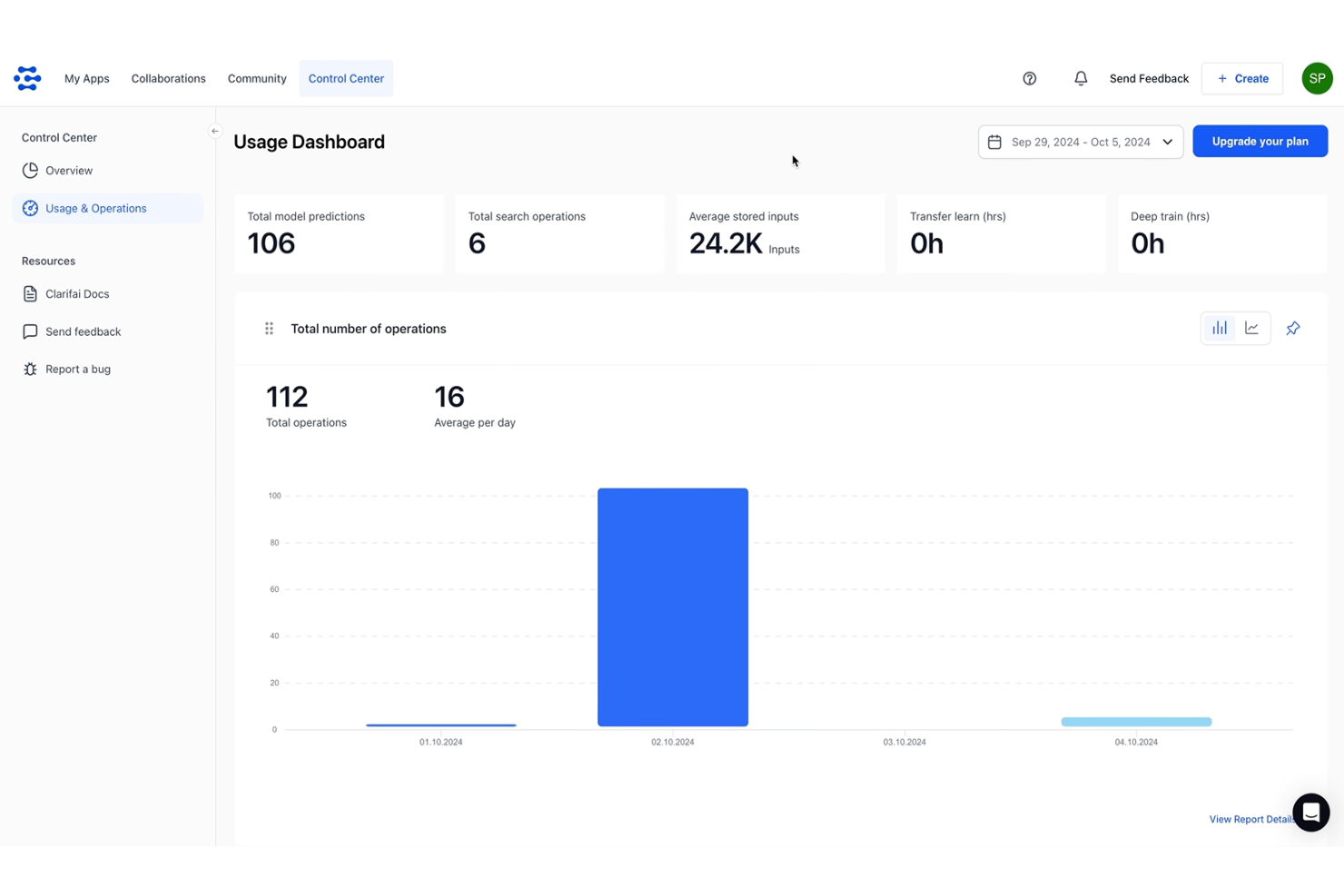Switch to the Community section

pyautogui.click(x=256, y=78)
